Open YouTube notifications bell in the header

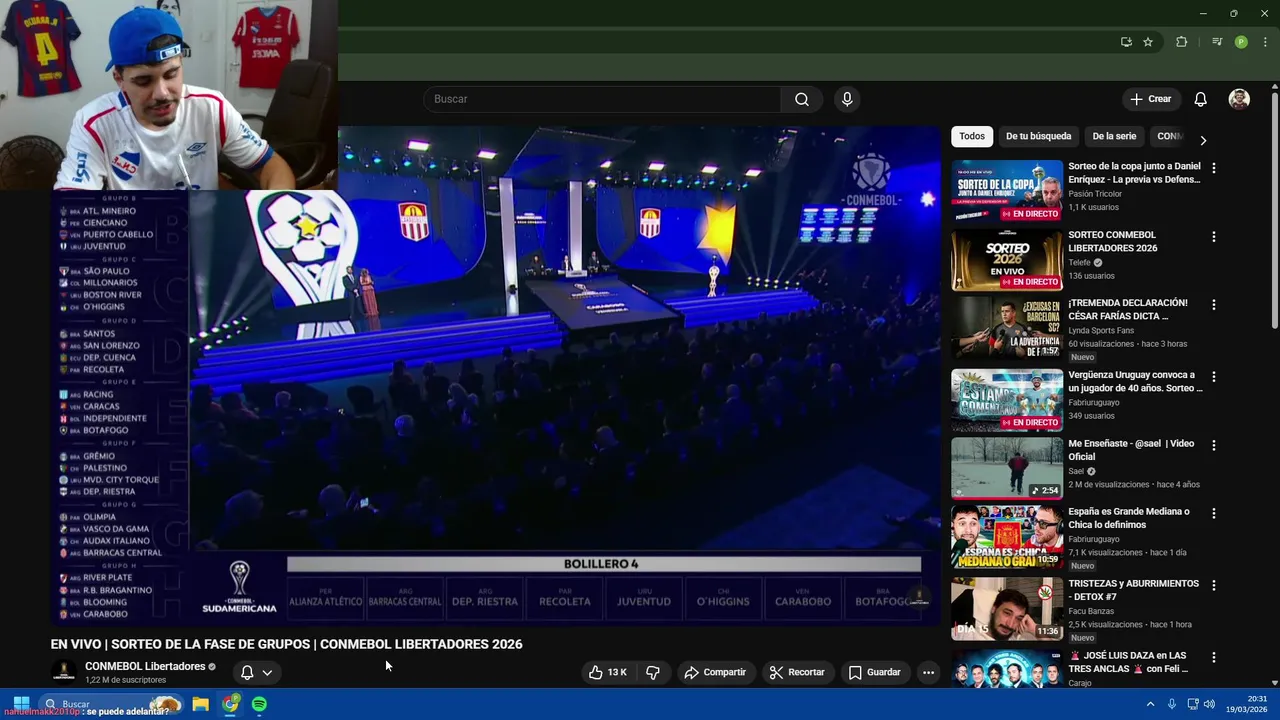click(1200, 99)
